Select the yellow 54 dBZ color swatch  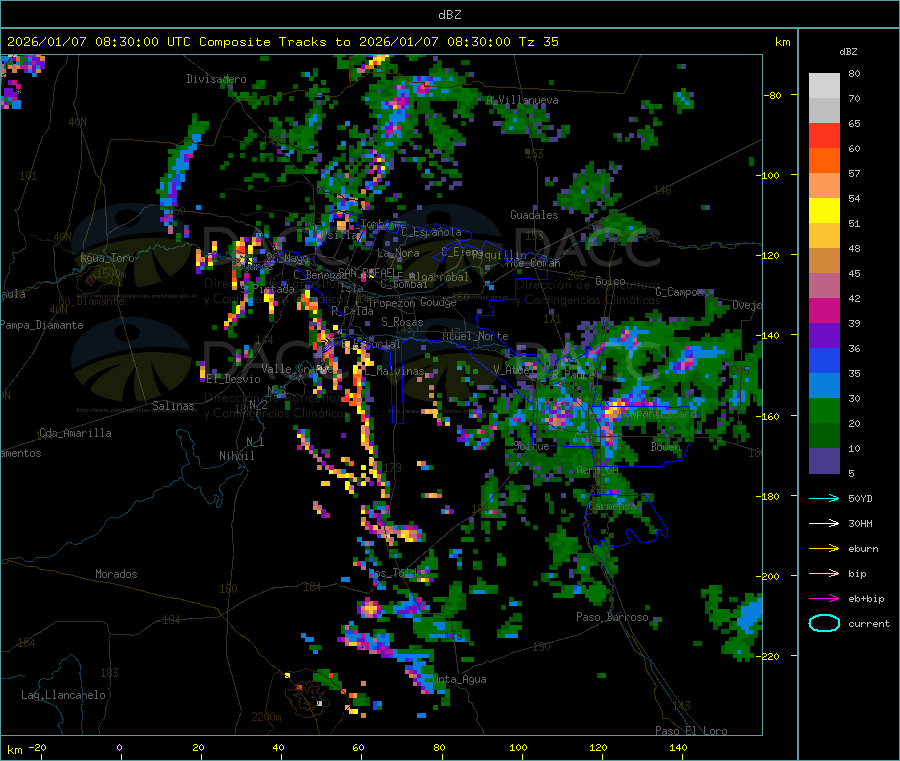[824, 211]
